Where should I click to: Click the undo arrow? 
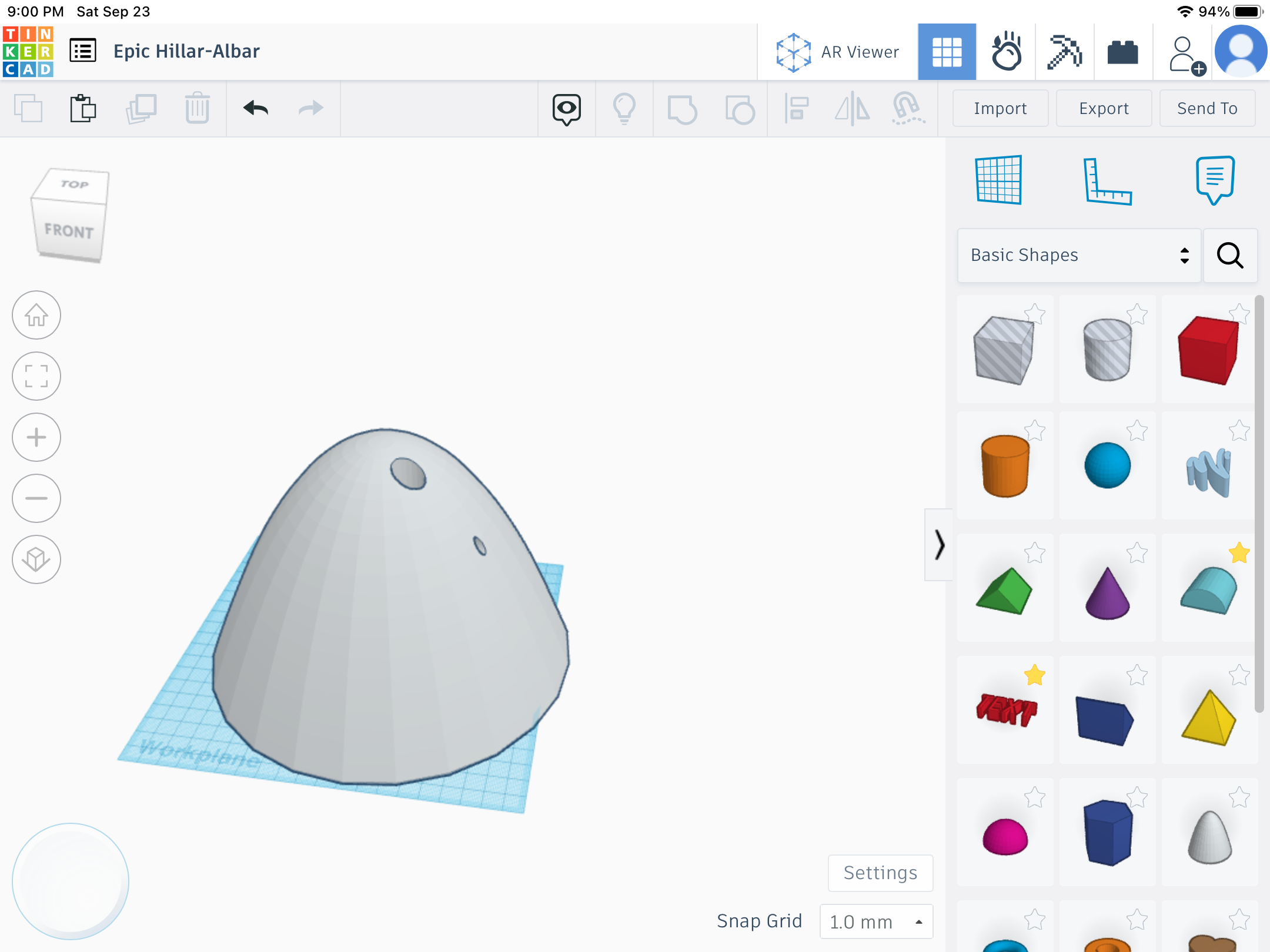pyautogui.click(x=256, y=108)
